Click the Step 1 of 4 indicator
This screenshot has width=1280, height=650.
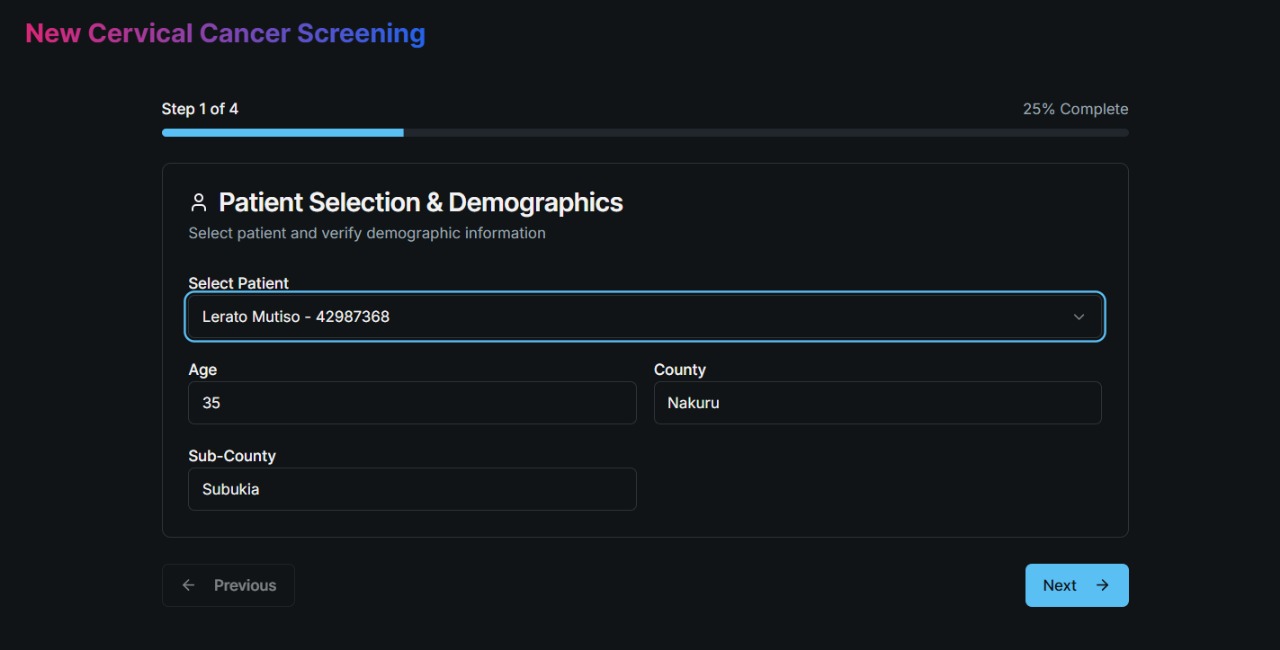pos(200,109)
